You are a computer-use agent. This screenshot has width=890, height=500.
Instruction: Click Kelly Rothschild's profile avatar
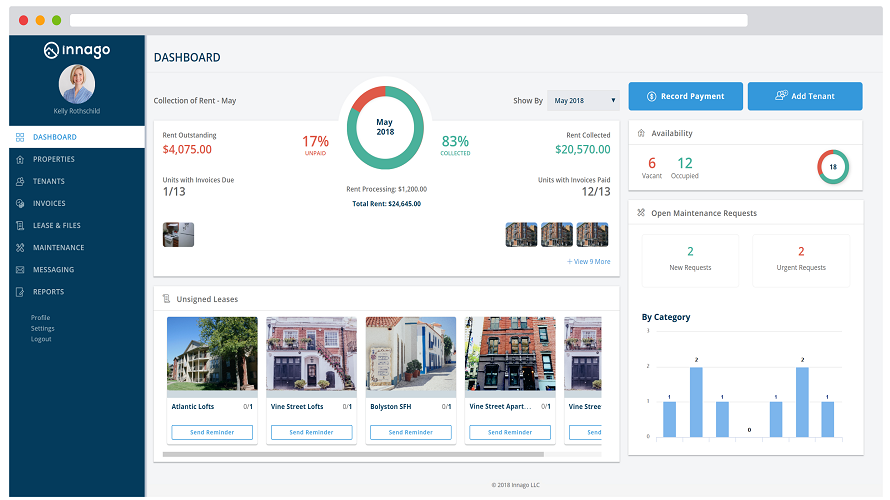pos(77,84)
